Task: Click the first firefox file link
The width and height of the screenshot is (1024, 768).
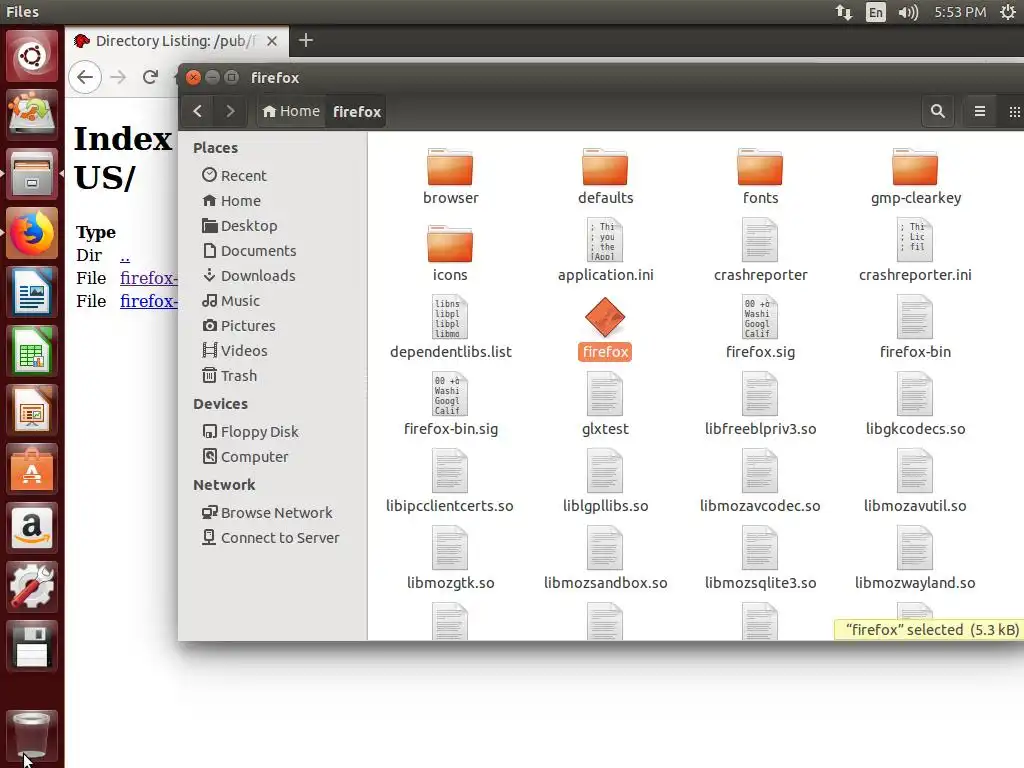Action: pos(149,278)
